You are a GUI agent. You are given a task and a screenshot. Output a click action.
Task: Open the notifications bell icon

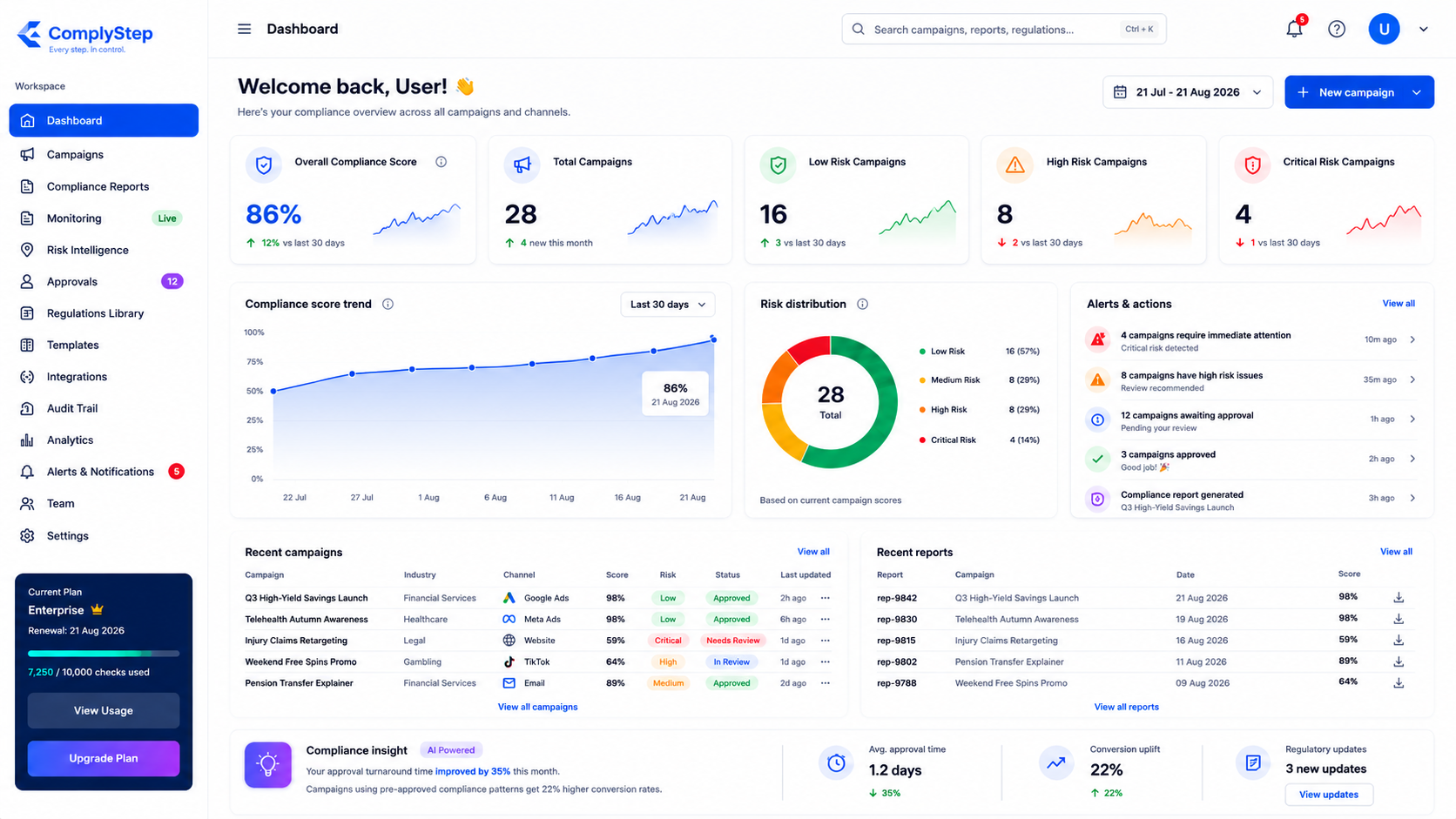pyautogui.click(x=1294, y=29)
